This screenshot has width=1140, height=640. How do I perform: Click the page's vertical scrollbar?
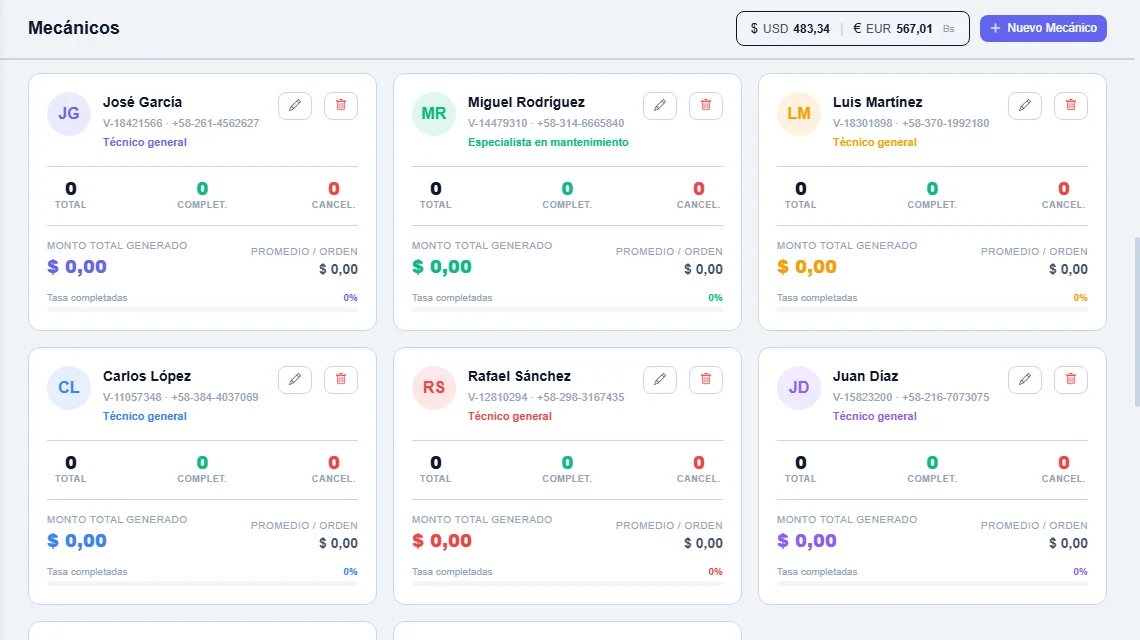click(1136, 321)
